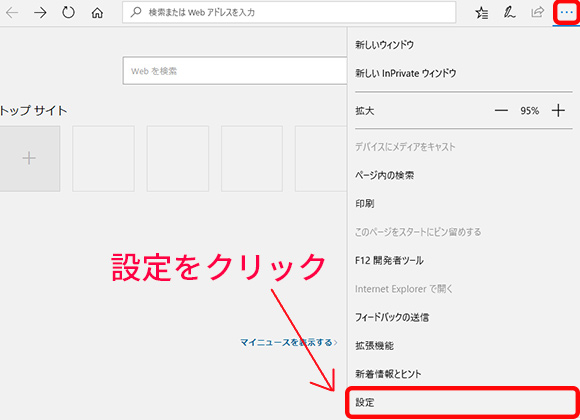580x420 pixels.
Task: Click the address bar input
Action: pos(289,12)
